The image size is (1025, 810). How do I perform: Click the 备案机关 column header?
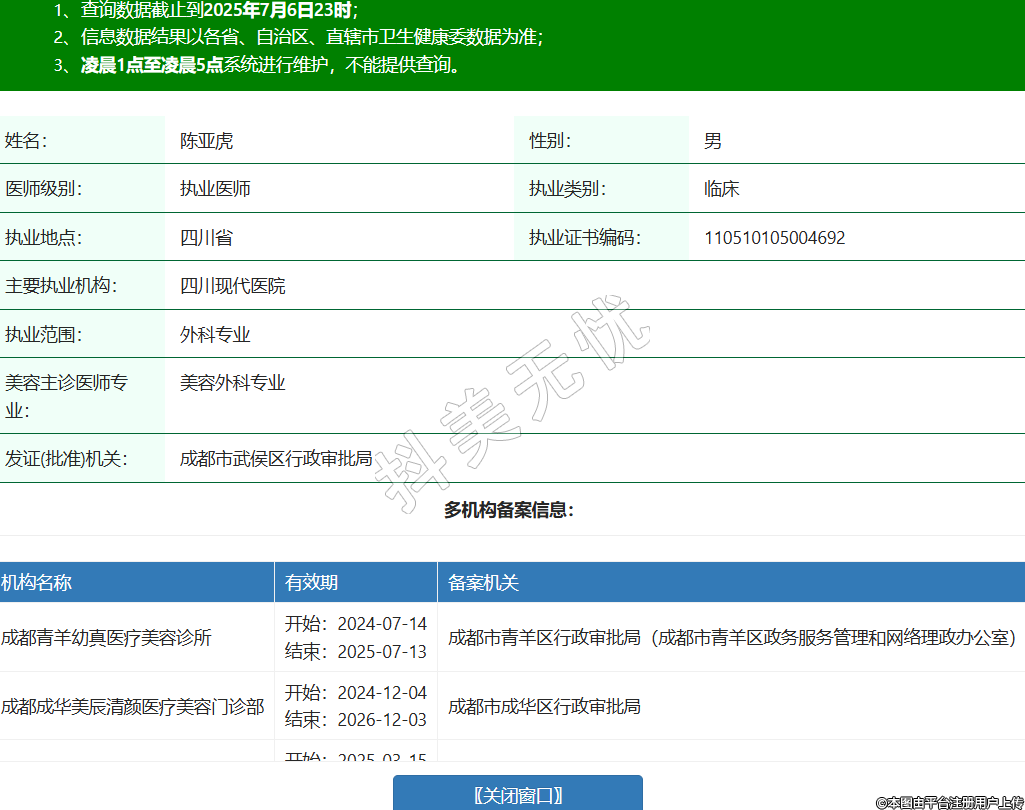[x=483, y=583]
